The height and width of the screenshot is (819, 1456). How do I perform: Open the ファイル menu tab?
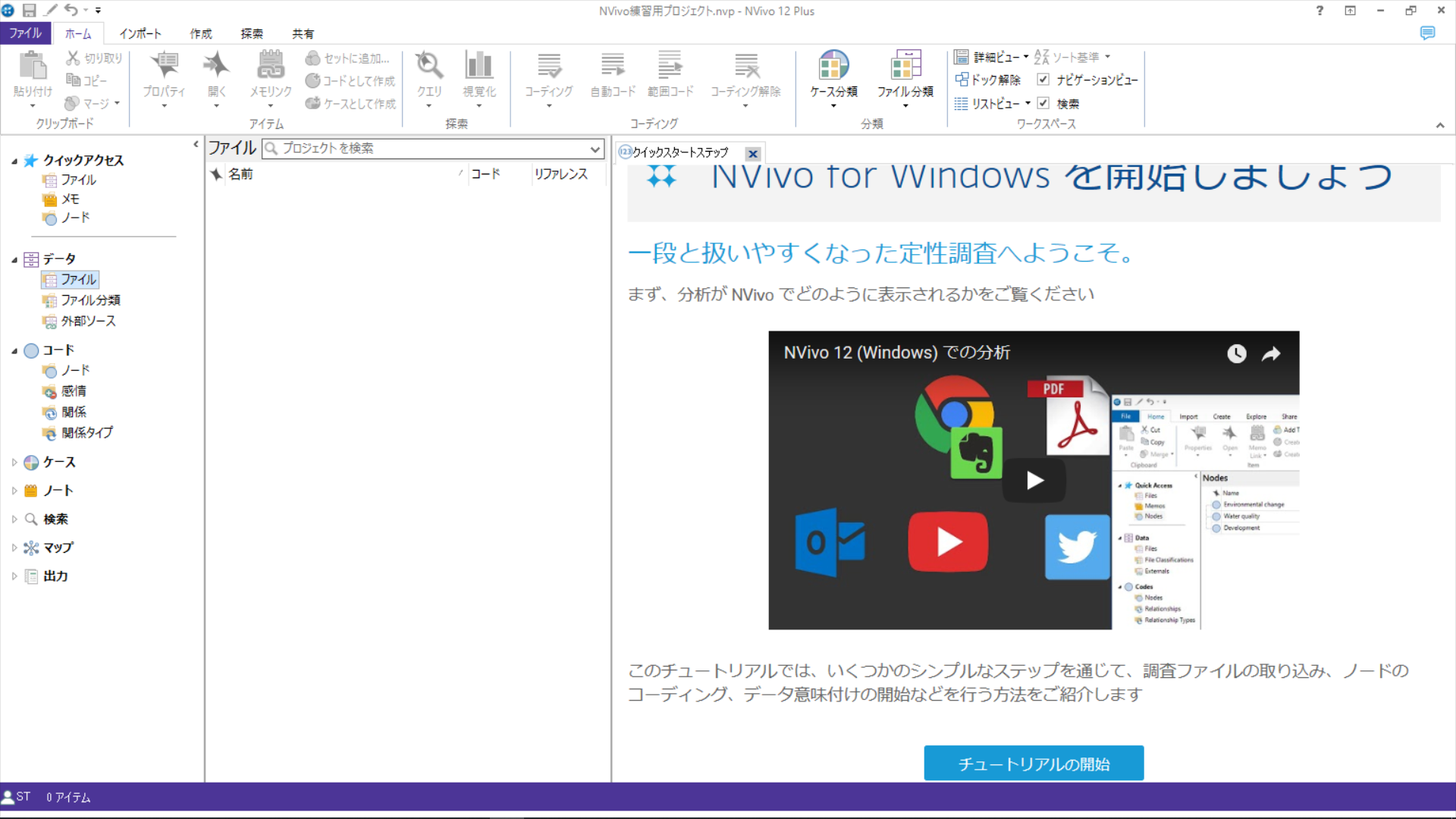tap(26, 33)
